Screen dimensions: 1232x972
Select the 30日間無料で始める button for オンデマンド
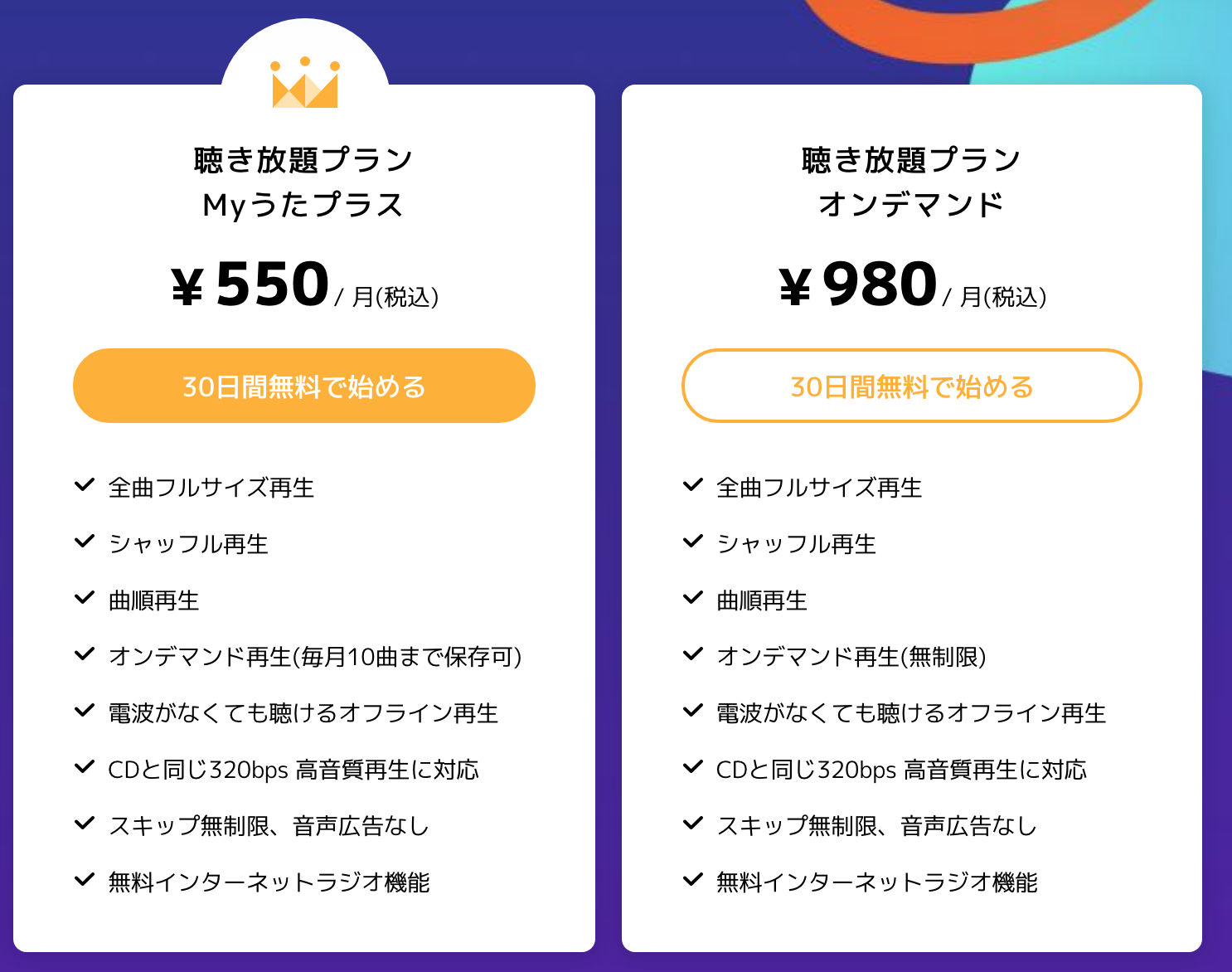pyautogui.click(x=912, y=386)
